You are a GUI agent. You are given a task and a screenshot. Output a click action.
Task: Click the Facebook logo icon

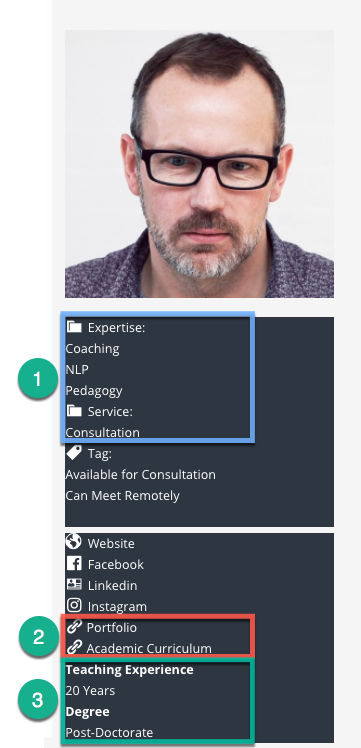coord(74,563)
